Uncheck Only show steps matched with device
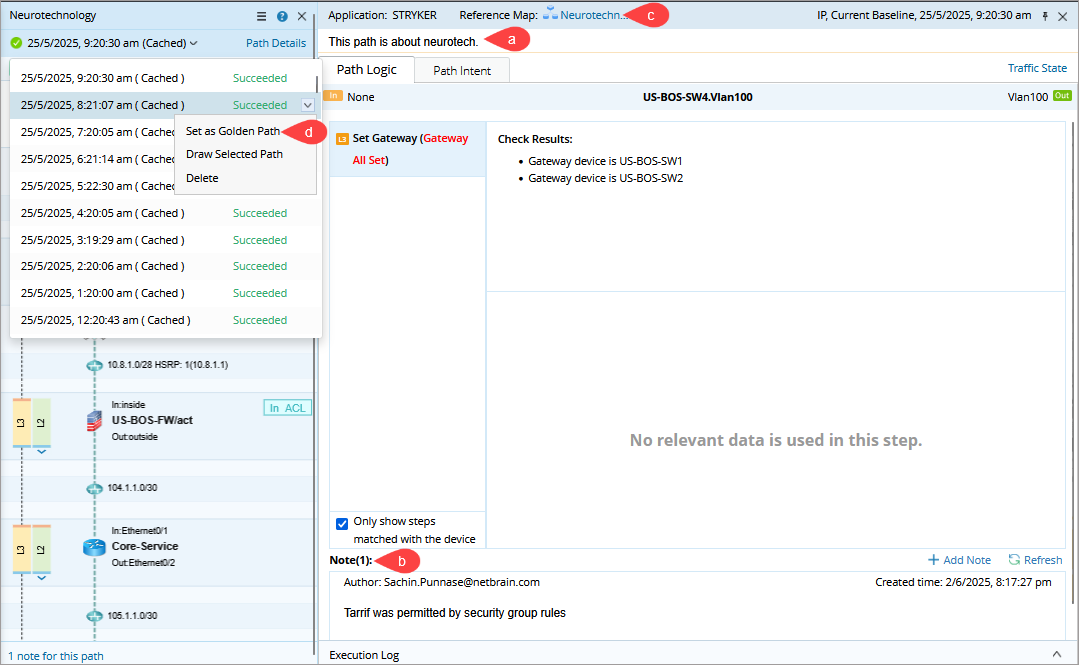The image size is (1079, 665). [x=342, y=523]
